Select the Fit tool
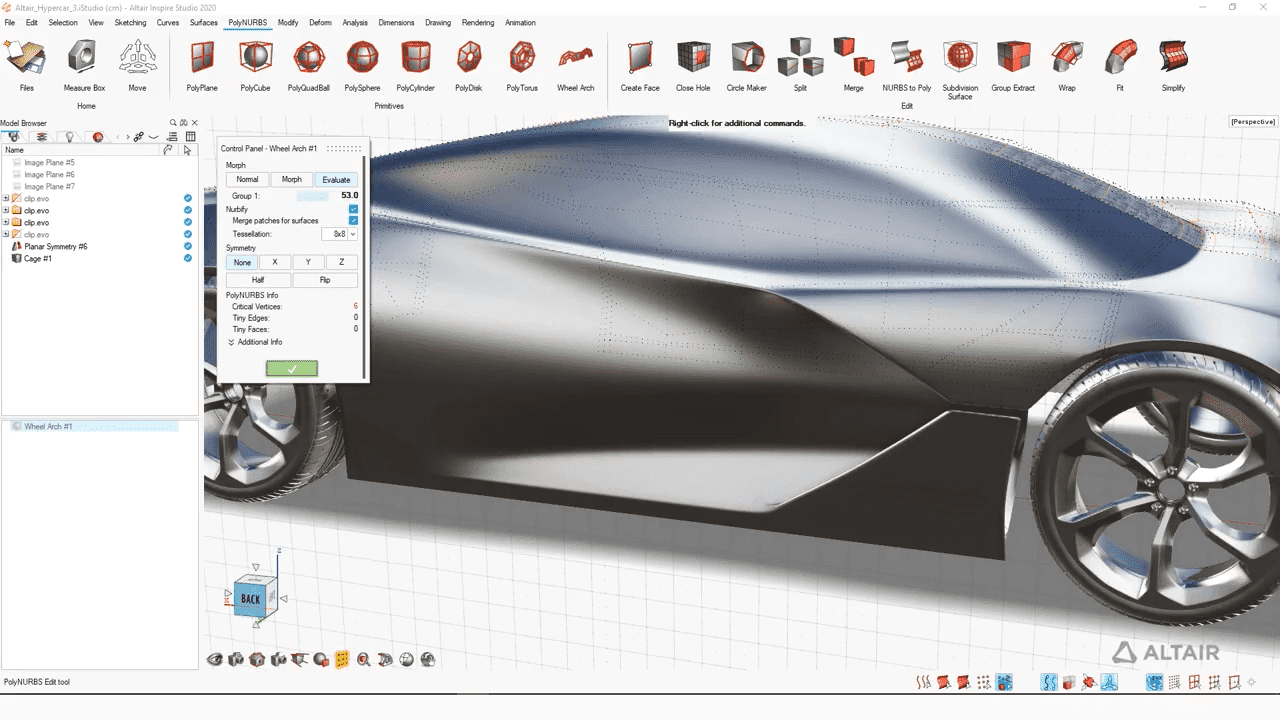 point(1120,66)
